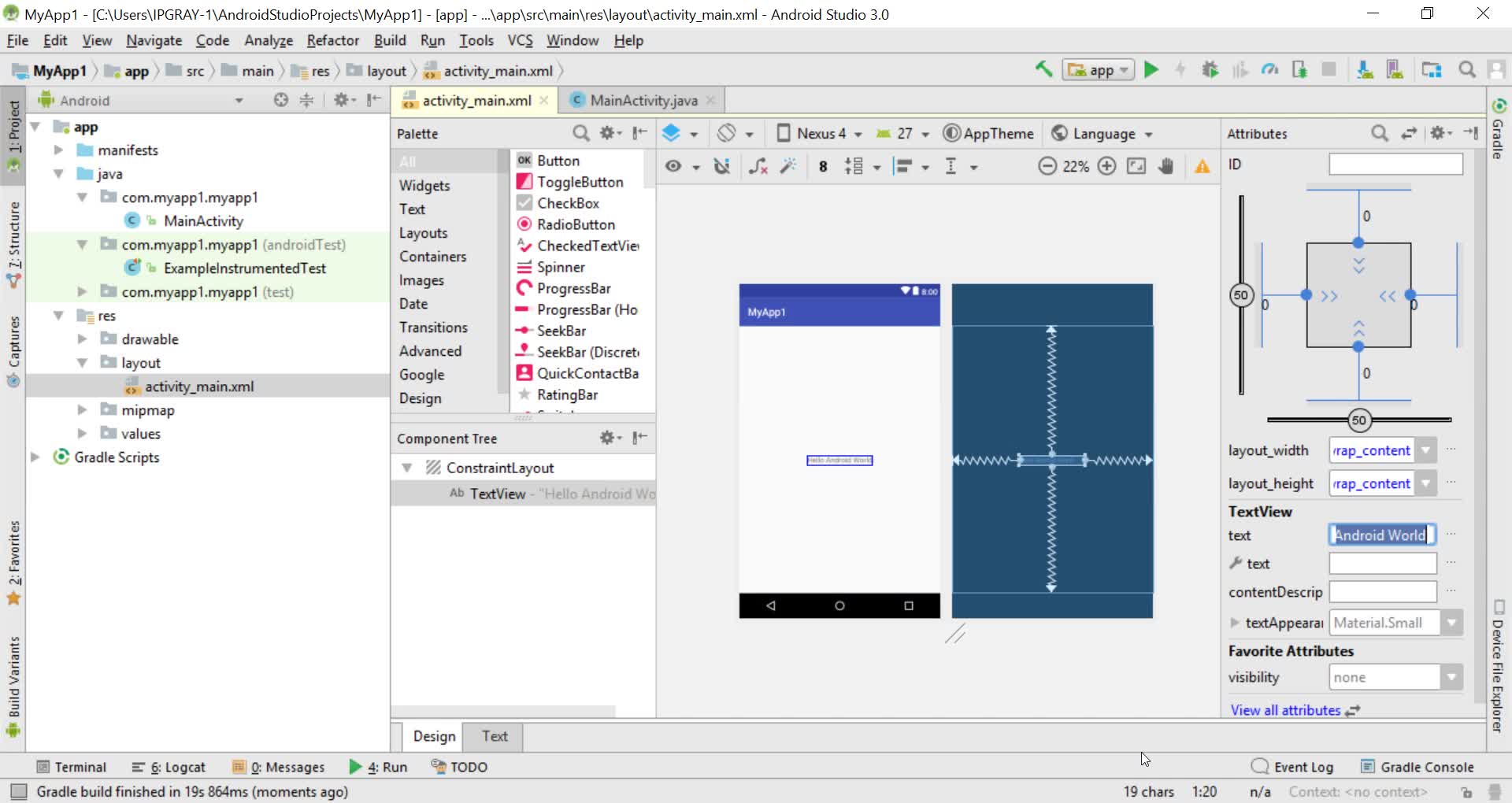
Task: Open the Event Log
Action: click(x=1292, y=767)
